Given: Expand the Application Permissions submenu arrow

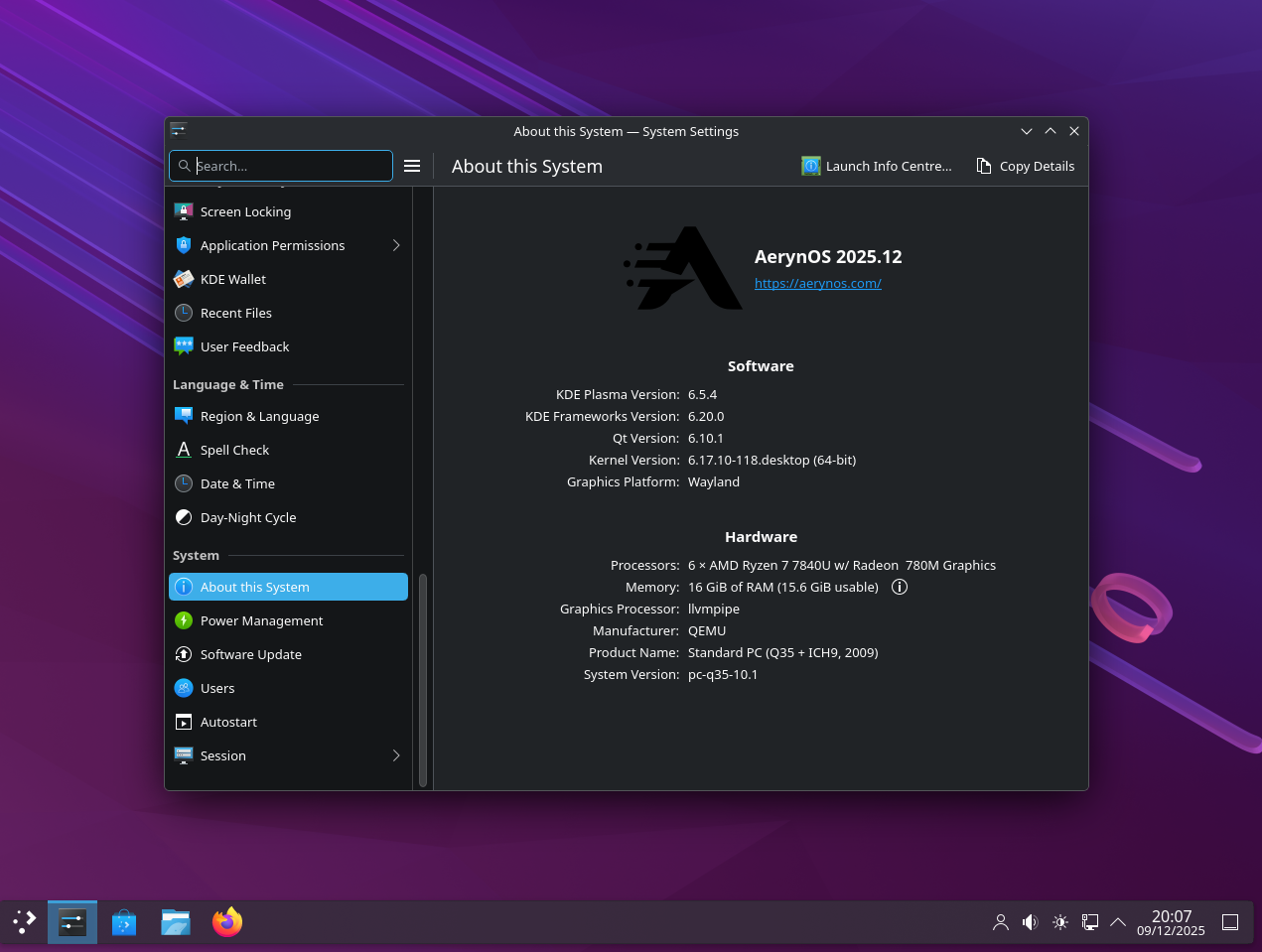Looking at the screenshot, I should 396,245.
